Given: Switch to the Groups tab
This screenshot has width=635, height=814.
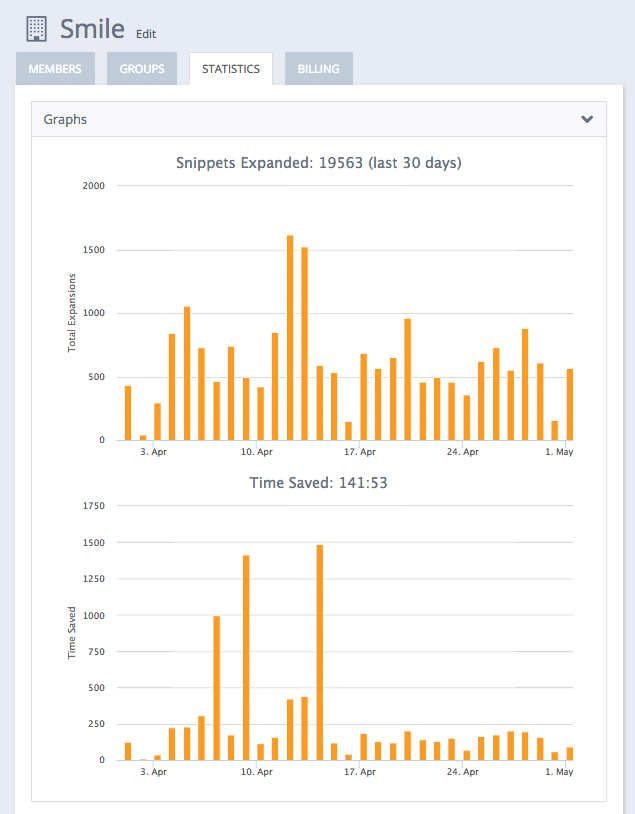Looking at the screenshot, I should point(142,69).
